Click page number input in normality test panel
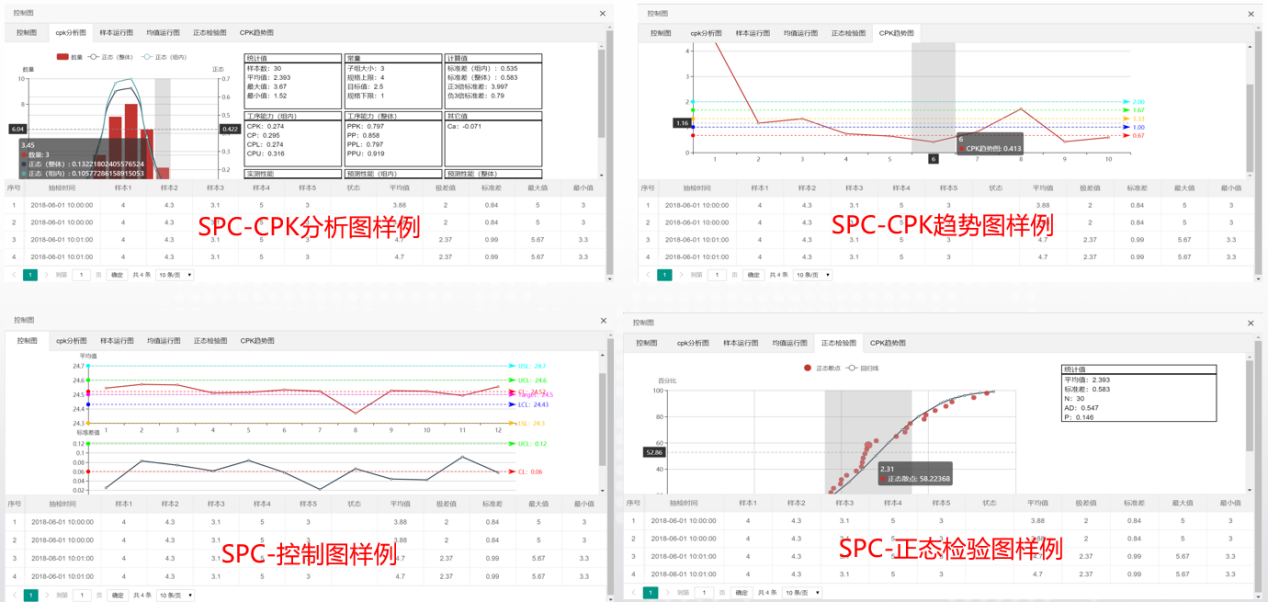The image size is (1268, 602). [706, 592]
